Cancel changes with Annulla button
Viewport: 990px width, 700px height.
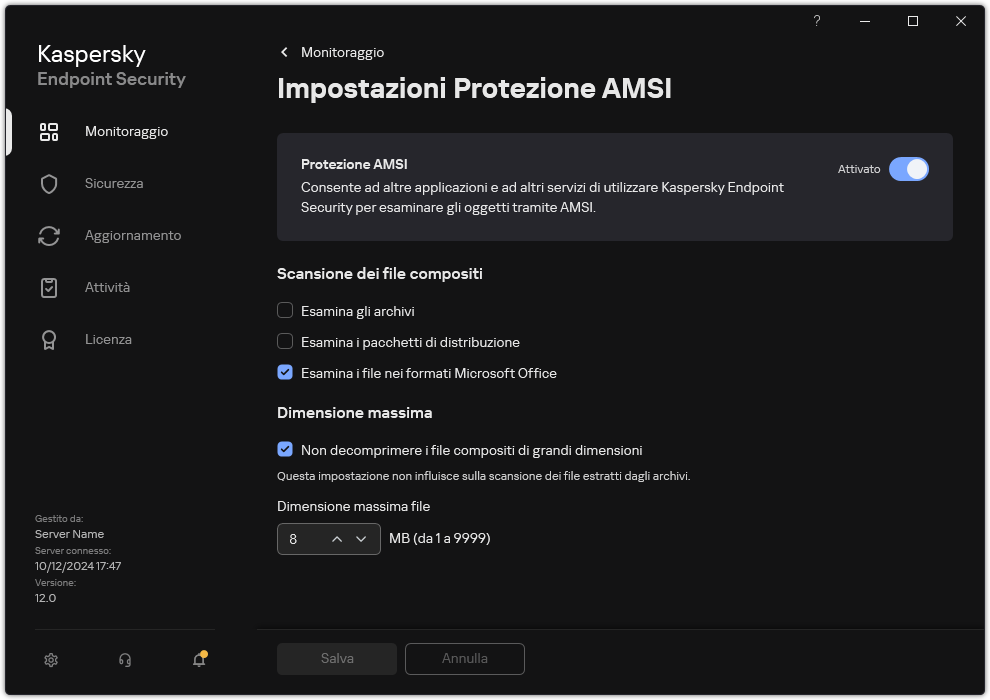point(464,658)
